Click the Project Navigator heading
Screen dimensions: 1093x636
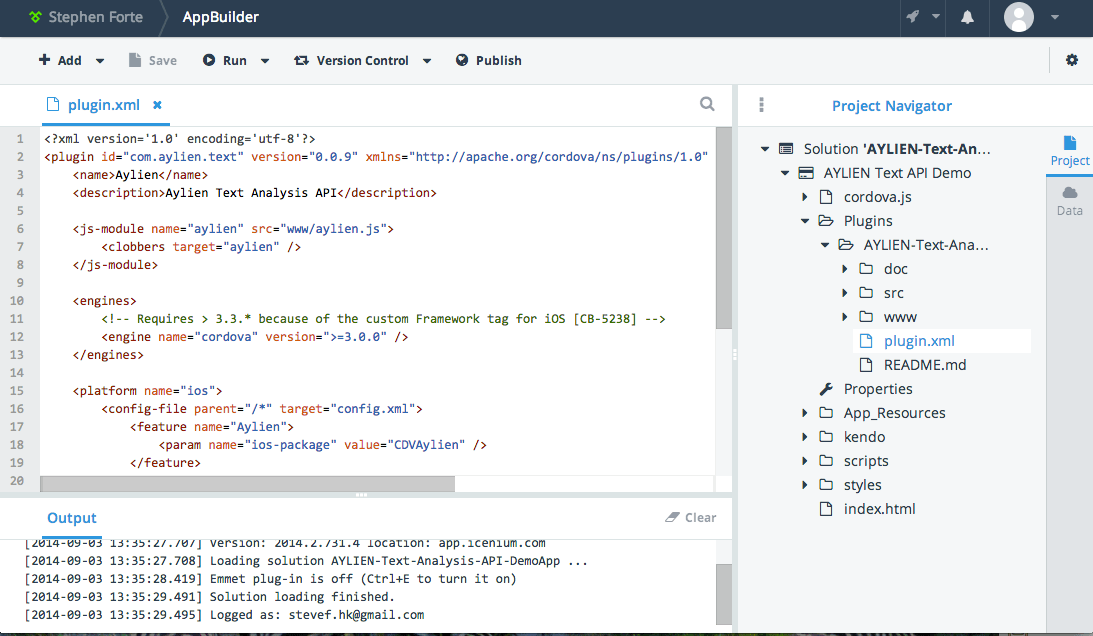892,106
